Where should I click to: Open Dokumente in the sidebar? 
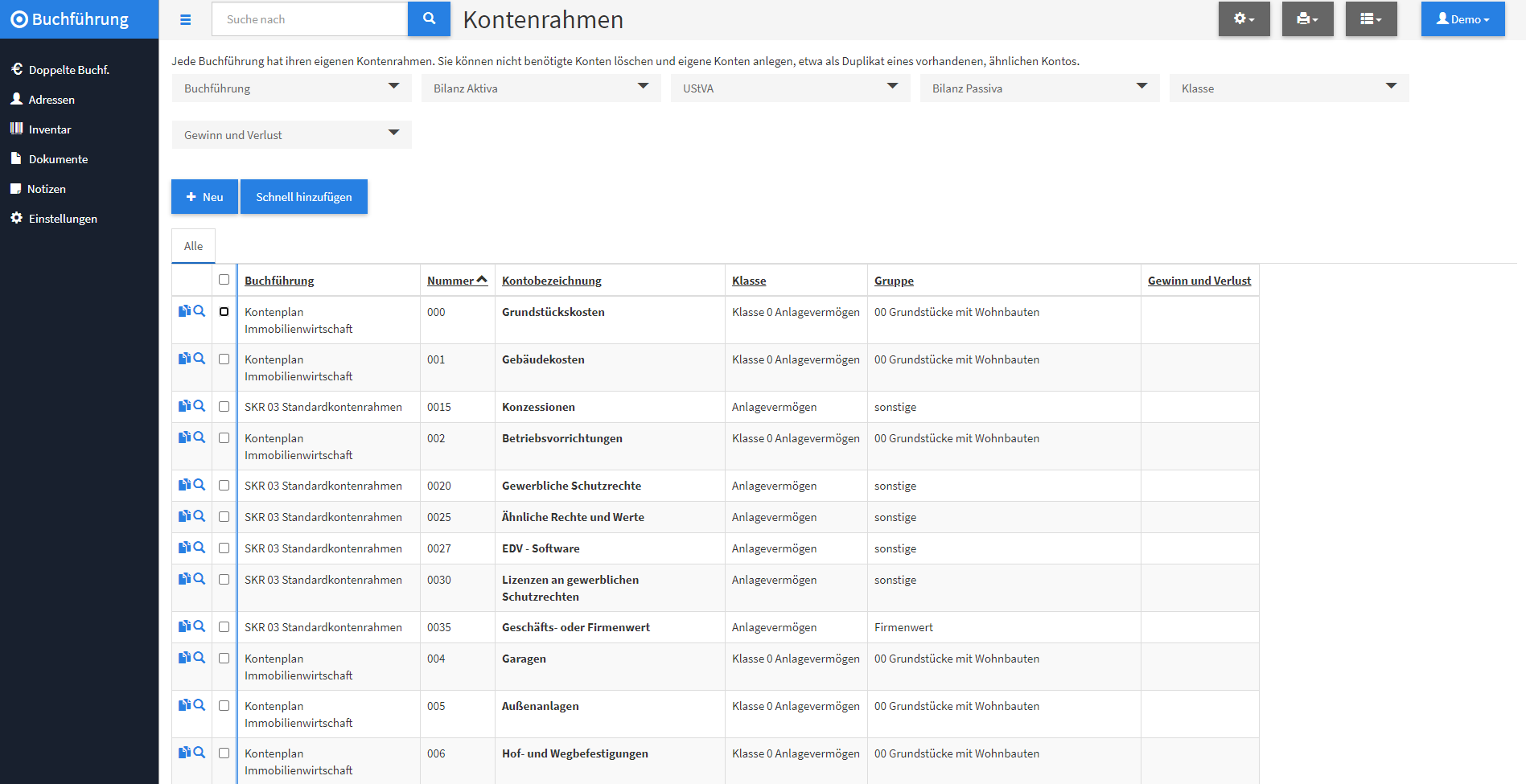click(49, 159)
